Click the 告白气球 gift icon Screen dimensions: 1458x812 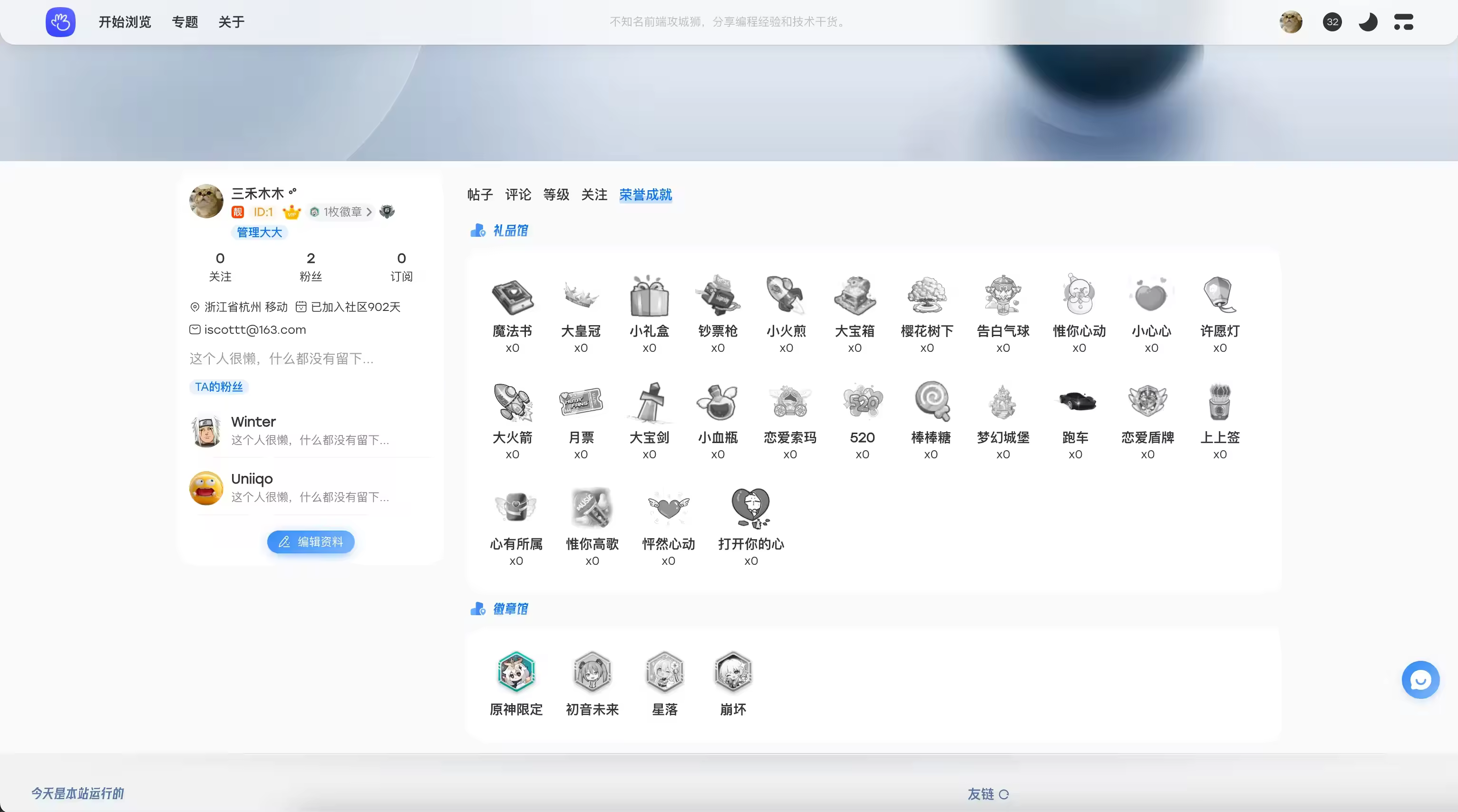[1003, 296]
